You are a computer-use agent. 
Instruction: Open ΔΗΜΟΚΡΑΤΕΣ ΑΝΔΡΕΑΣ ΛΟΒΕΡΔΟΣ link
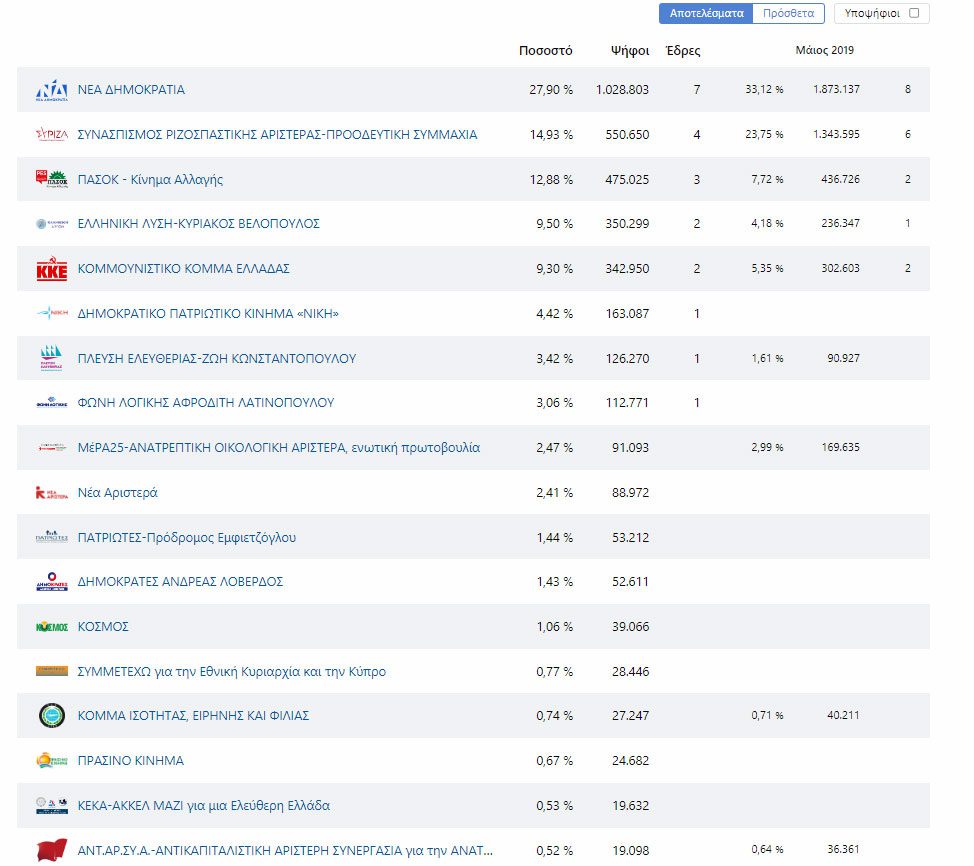(x=180, y=581)
